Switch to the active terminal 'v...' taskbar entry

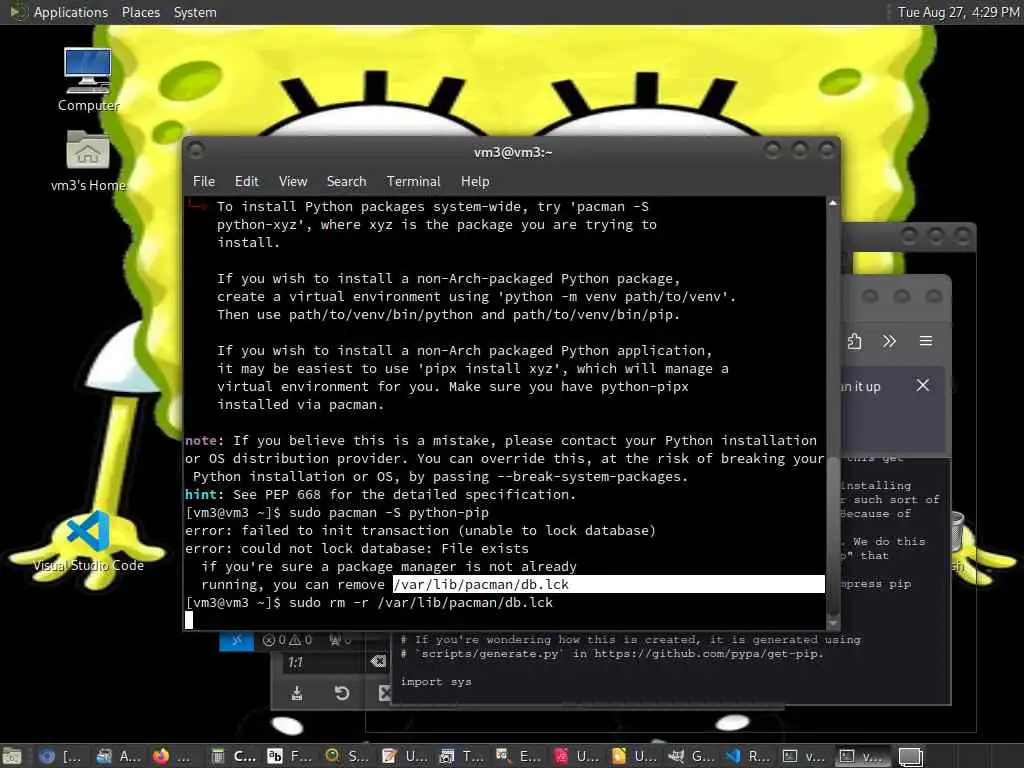(861, 756)
